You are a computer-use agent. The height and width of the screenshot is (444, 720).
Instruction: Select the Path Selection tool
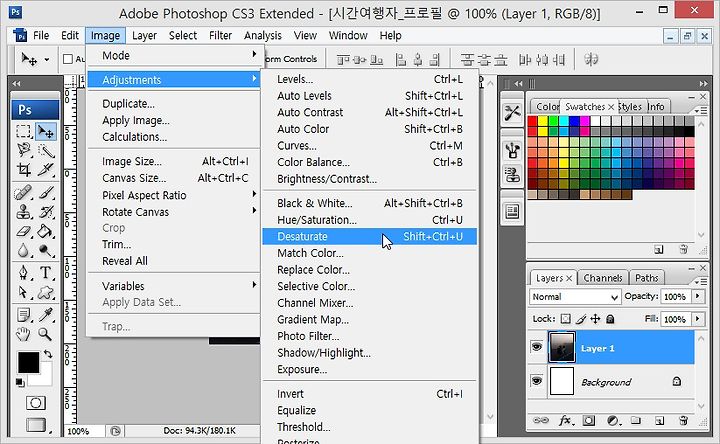23,292
